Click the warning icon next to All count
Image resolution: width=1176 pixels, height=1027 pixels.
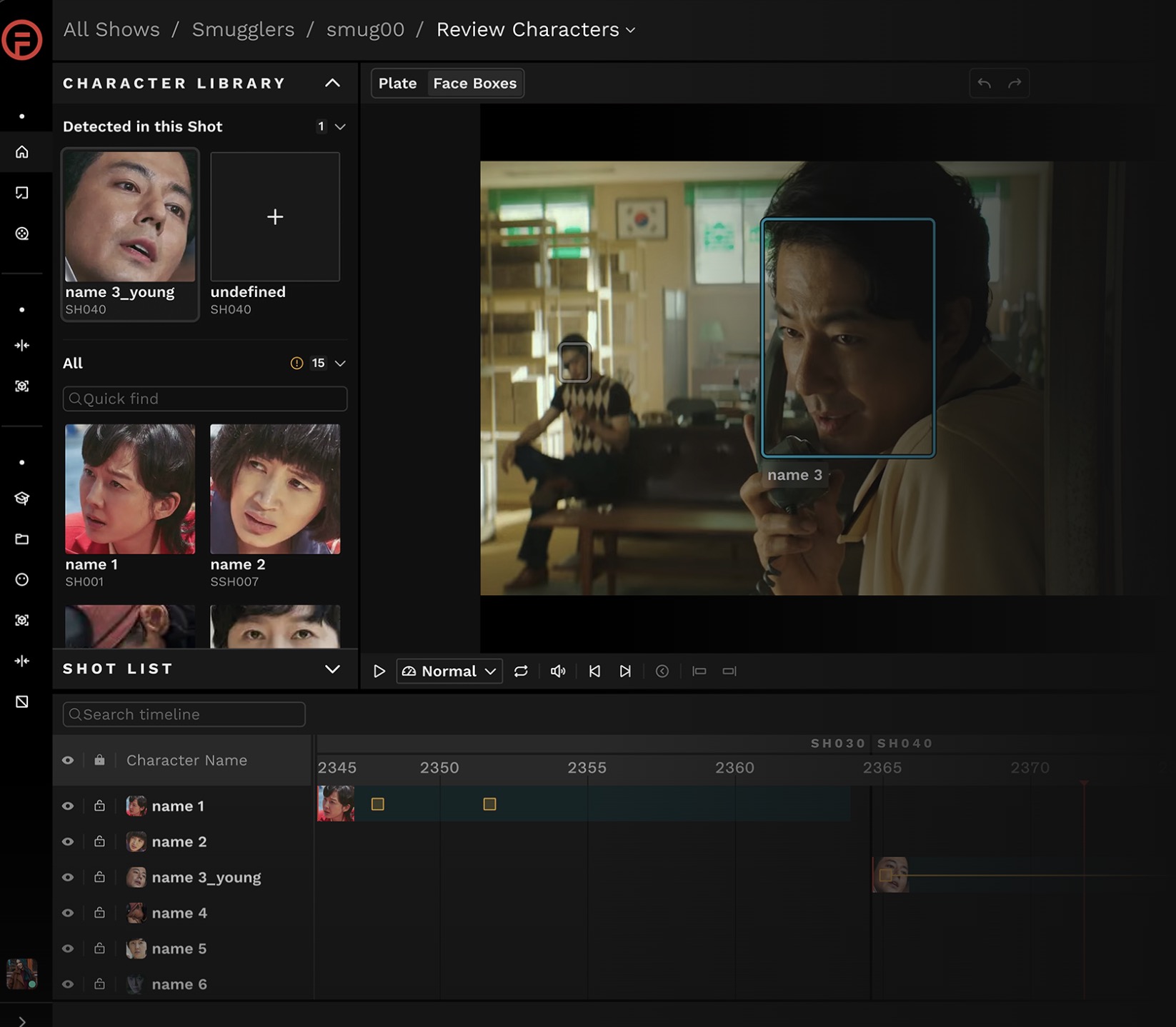297,364
